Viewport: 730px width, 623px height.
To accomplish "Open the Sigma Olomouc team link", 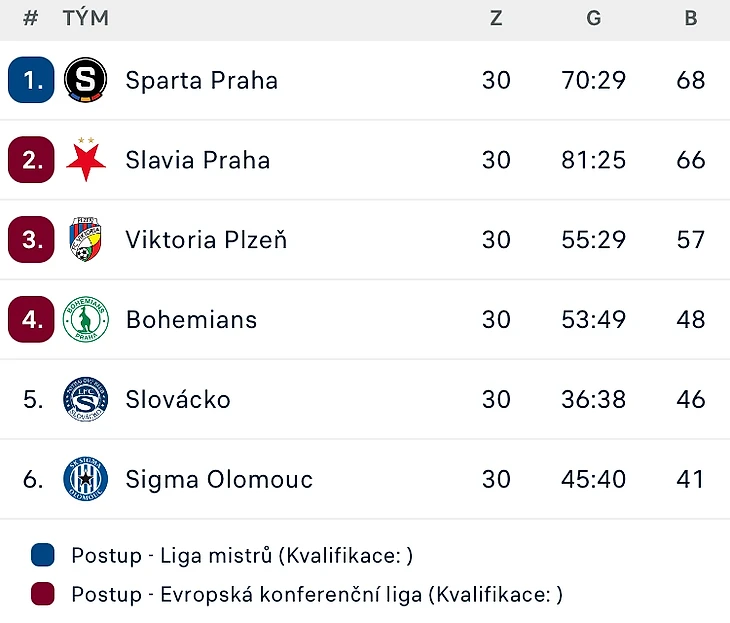I will (219, 480).
